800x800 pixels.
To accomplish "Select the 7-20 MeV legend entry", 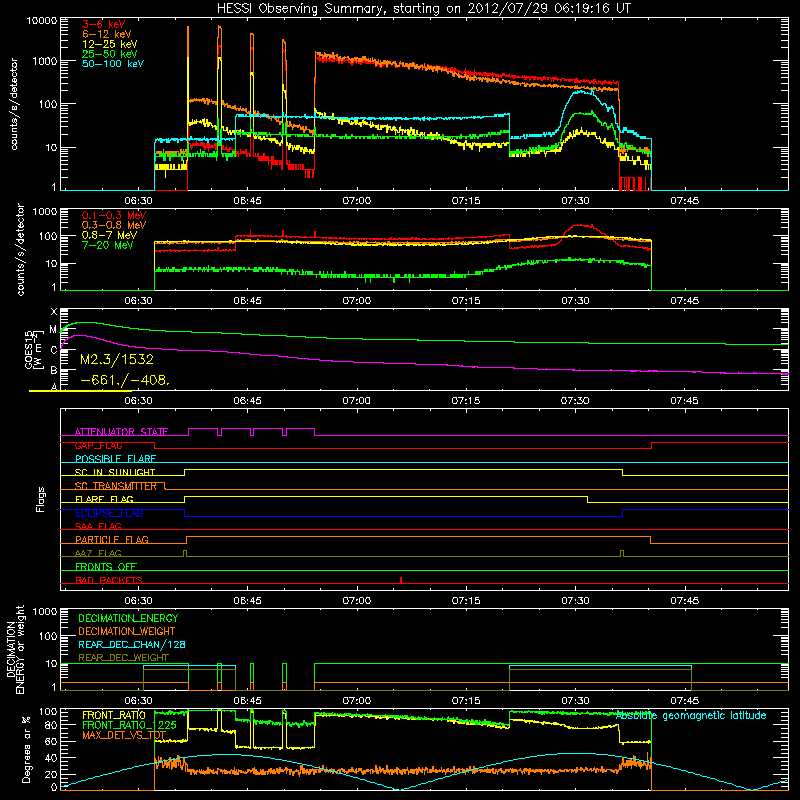I will point(108,245).
